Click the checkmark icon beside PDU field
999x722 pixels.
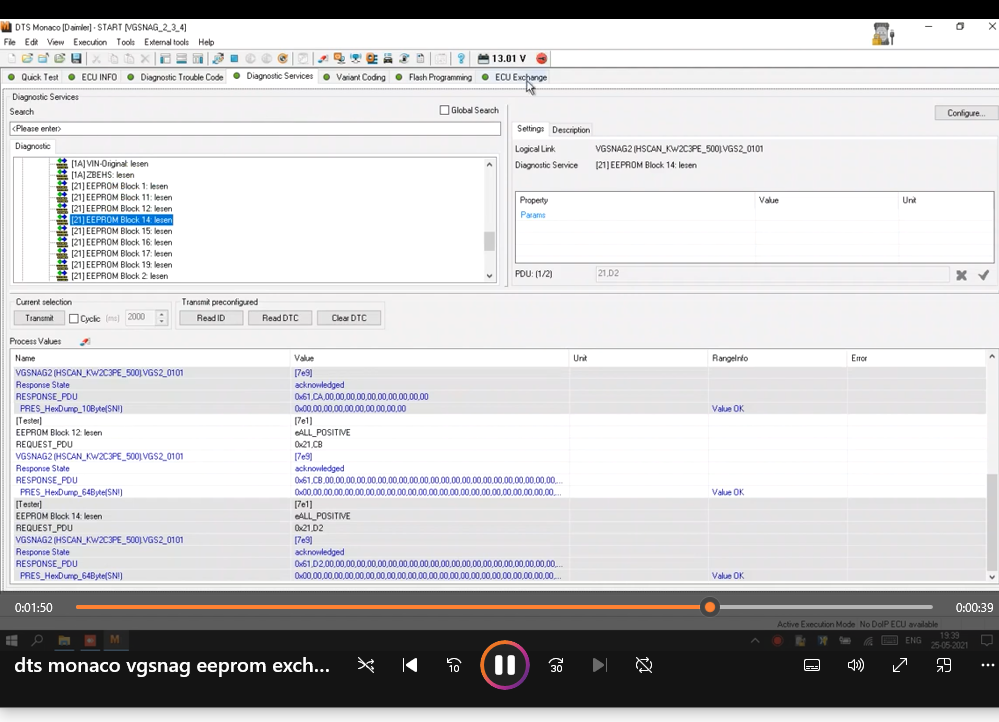[x=983, y=275]
